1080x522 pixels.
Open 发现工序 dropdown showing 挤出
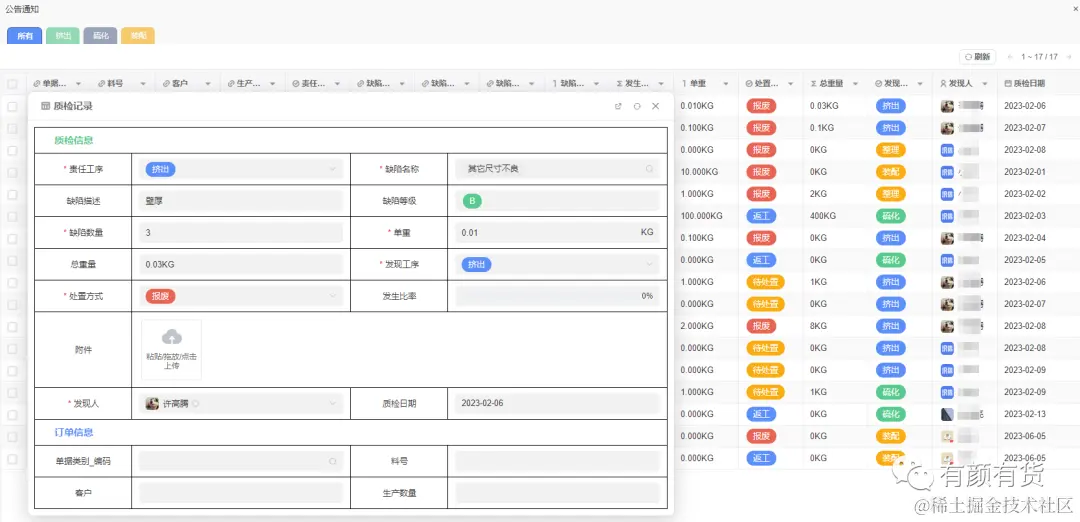point(557,264)
